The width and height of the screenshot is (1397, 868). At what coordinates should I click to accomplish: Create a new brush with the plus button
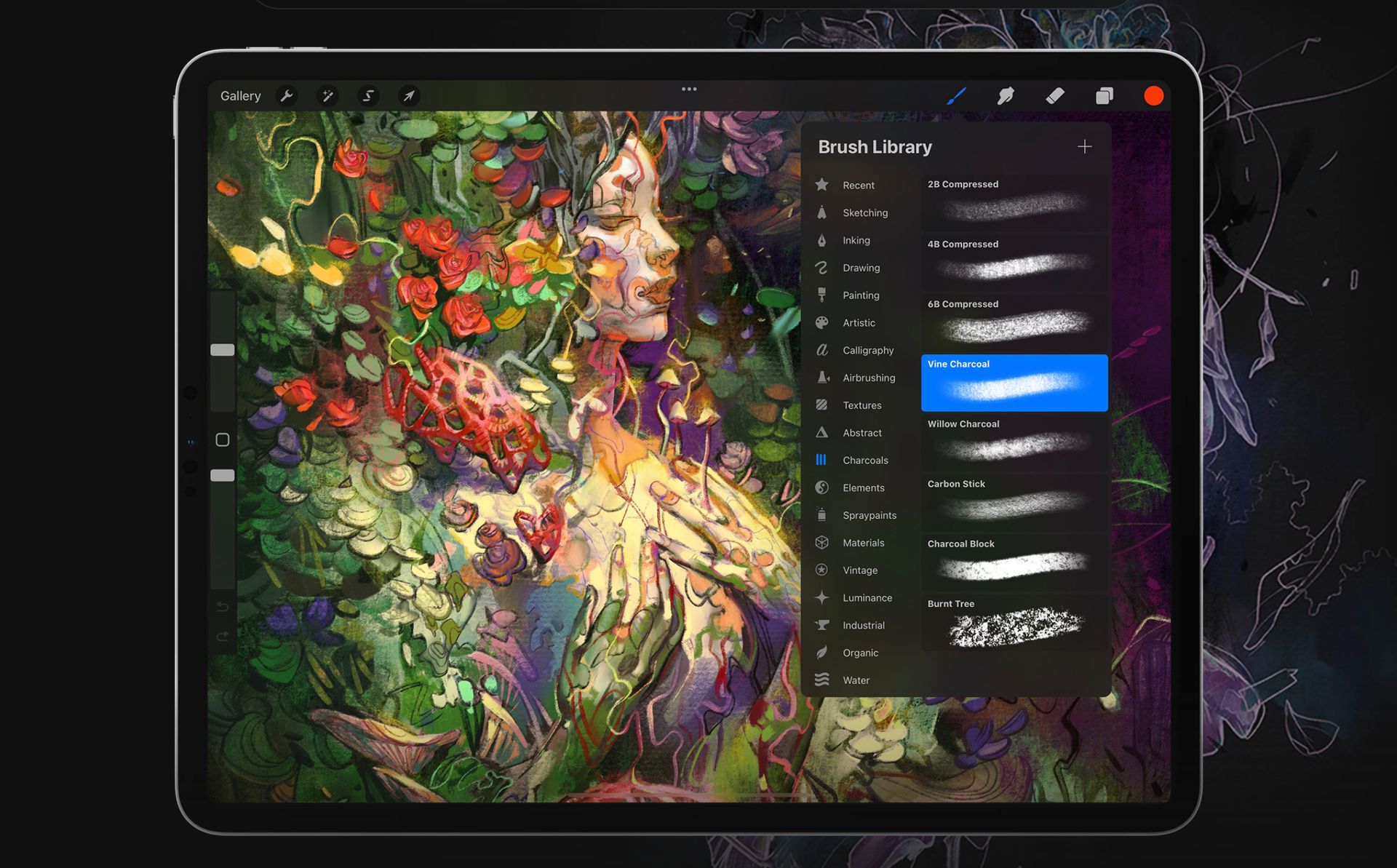[x=1084, y=146]
